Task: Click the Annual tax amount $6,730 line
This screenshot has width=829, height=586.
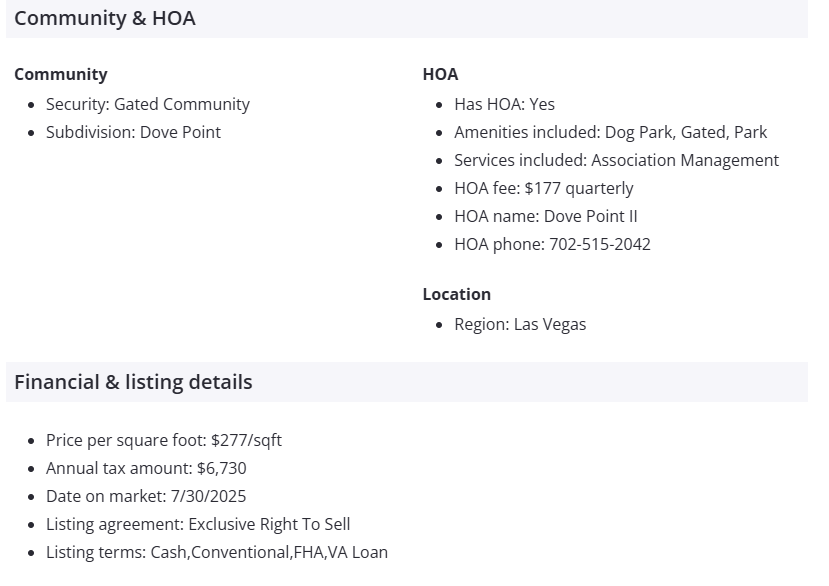Action: coord(146,468)
